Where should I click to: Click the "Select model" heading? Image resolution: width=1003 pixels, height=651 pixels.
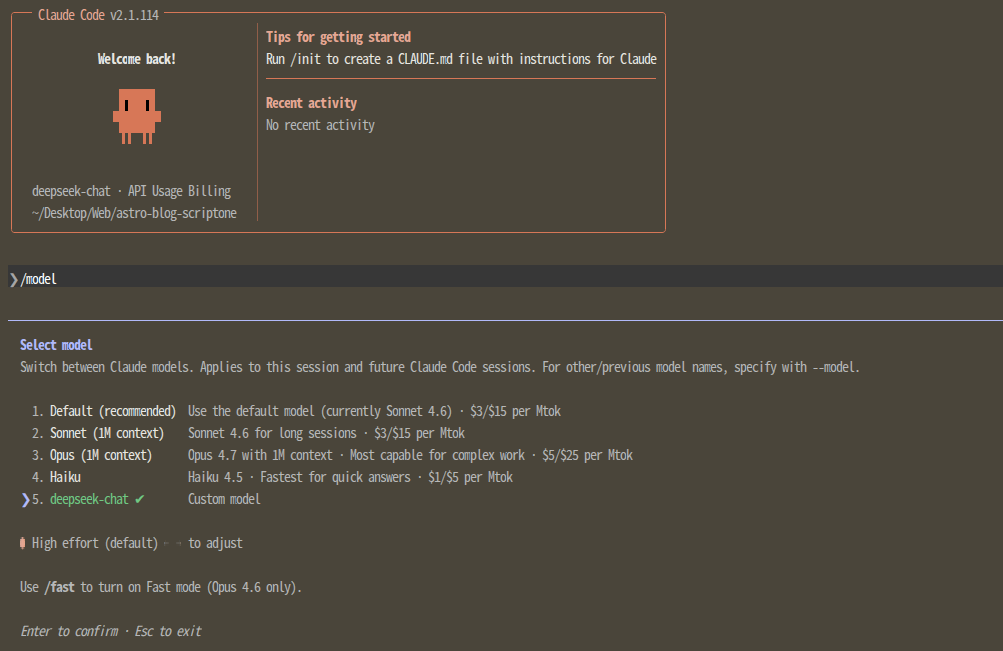click(x=56, y=345)
